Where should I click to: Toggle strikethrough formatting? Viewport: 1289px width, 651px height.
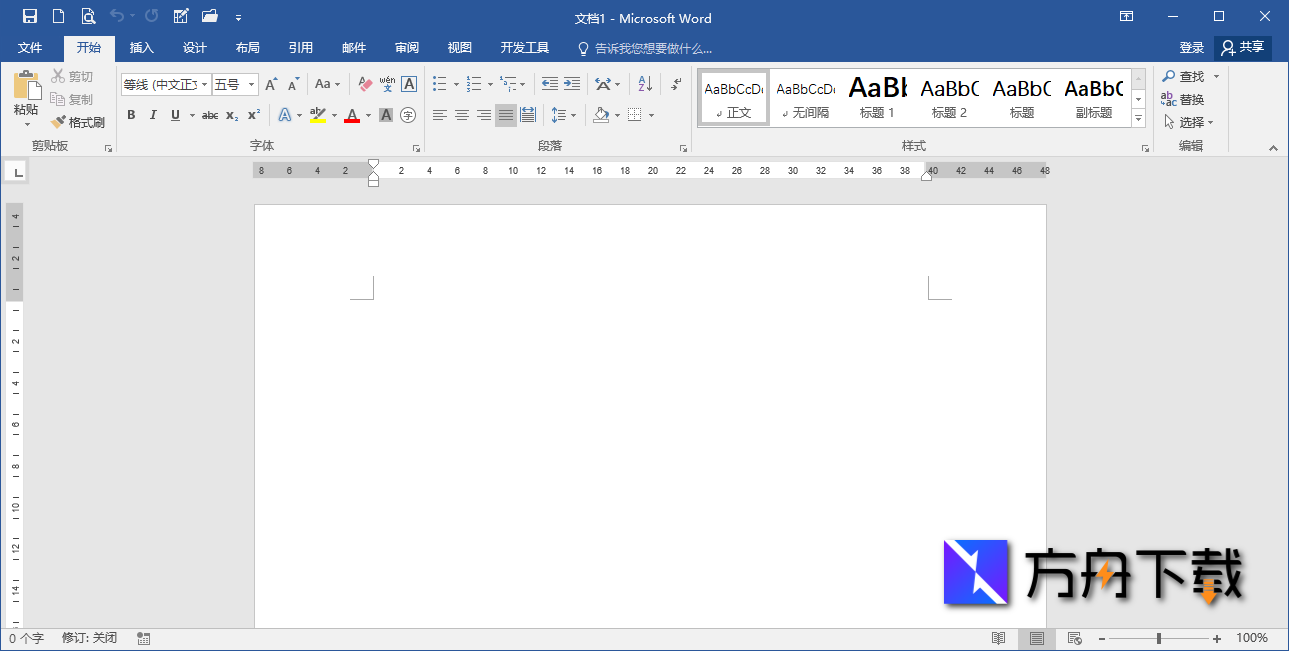(209, 115)
